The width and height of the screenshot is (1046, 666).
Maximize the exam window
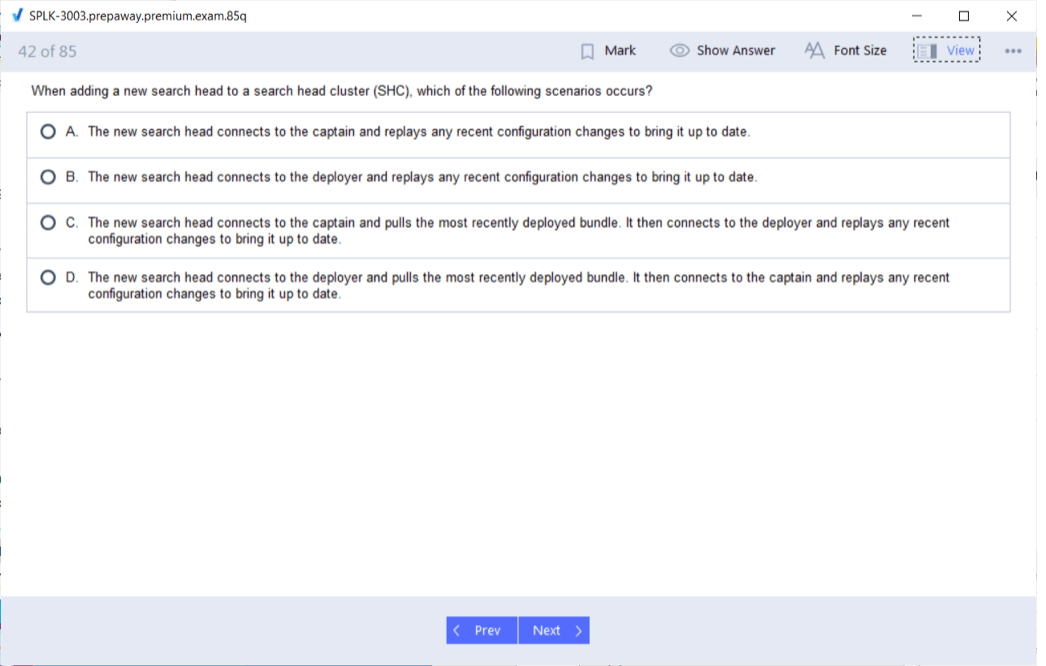click(963, 16)
